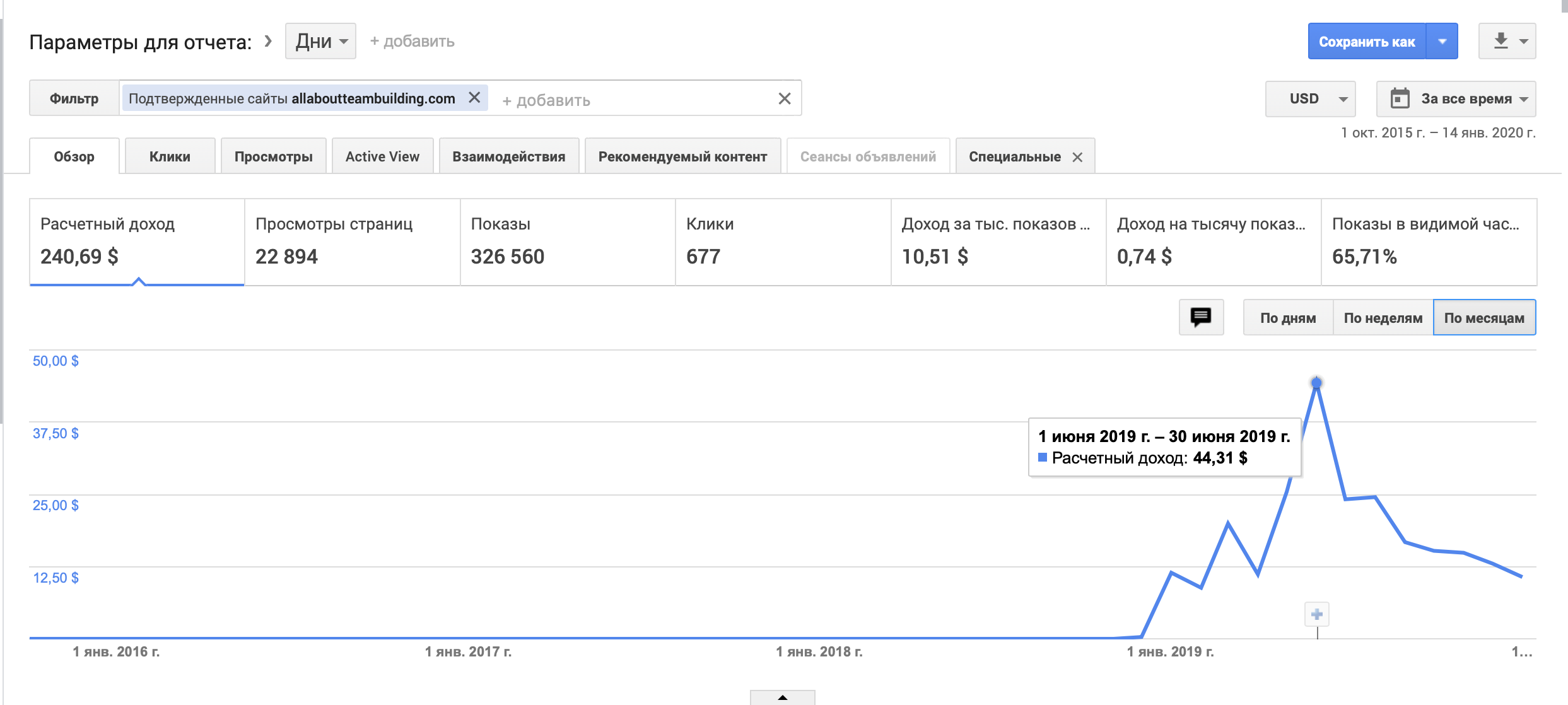Click the chevron next to Параметры для отчета

pos(268,41)
